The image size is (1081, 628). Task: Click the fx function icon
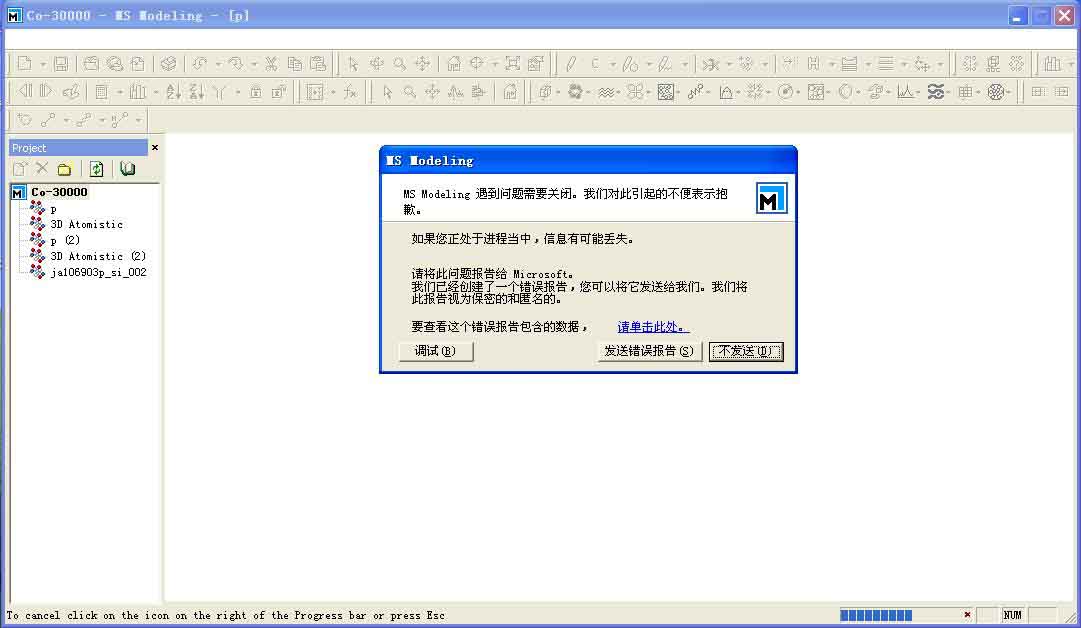click(351, 92)
